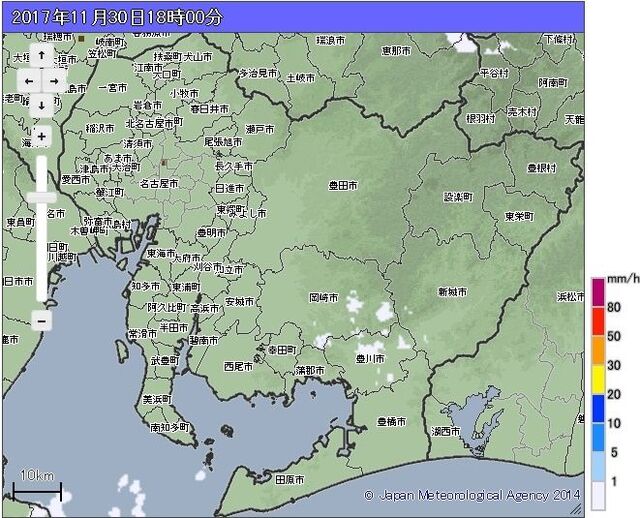640x518 pixels.
Task: Click the 東栄町 label on the map
Action: coord(519,216)
